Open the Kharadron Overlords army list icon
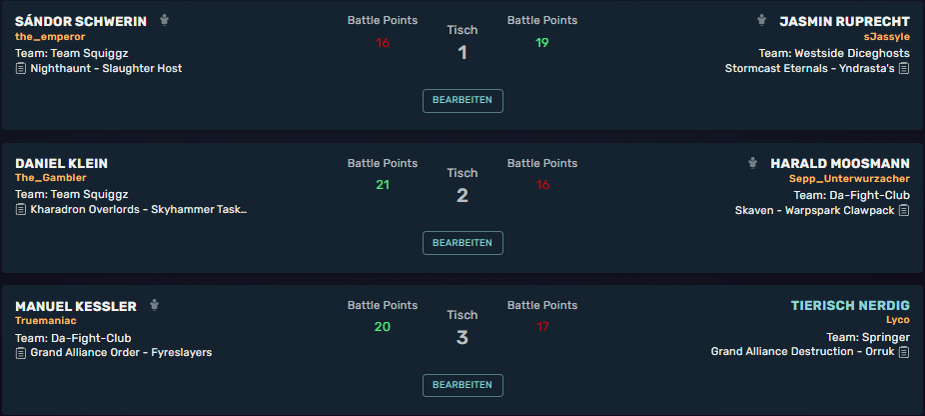This screenshot has width=925, height=416. pos(21,209)
